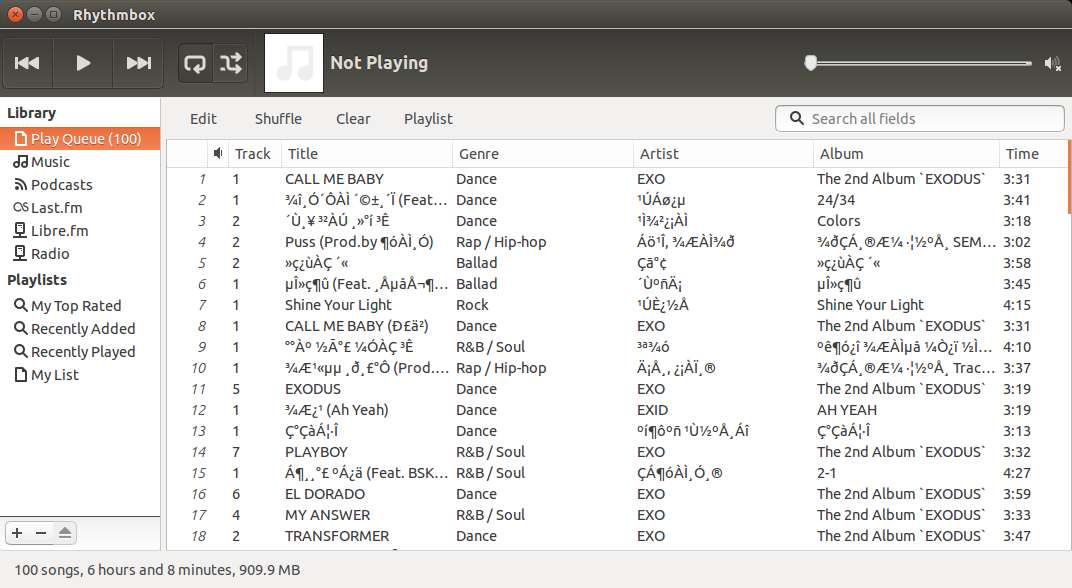Click the AH YEAH album cell
This screenshot has width=1072, height=588.
pyautogui.click(x=846, y=410)
